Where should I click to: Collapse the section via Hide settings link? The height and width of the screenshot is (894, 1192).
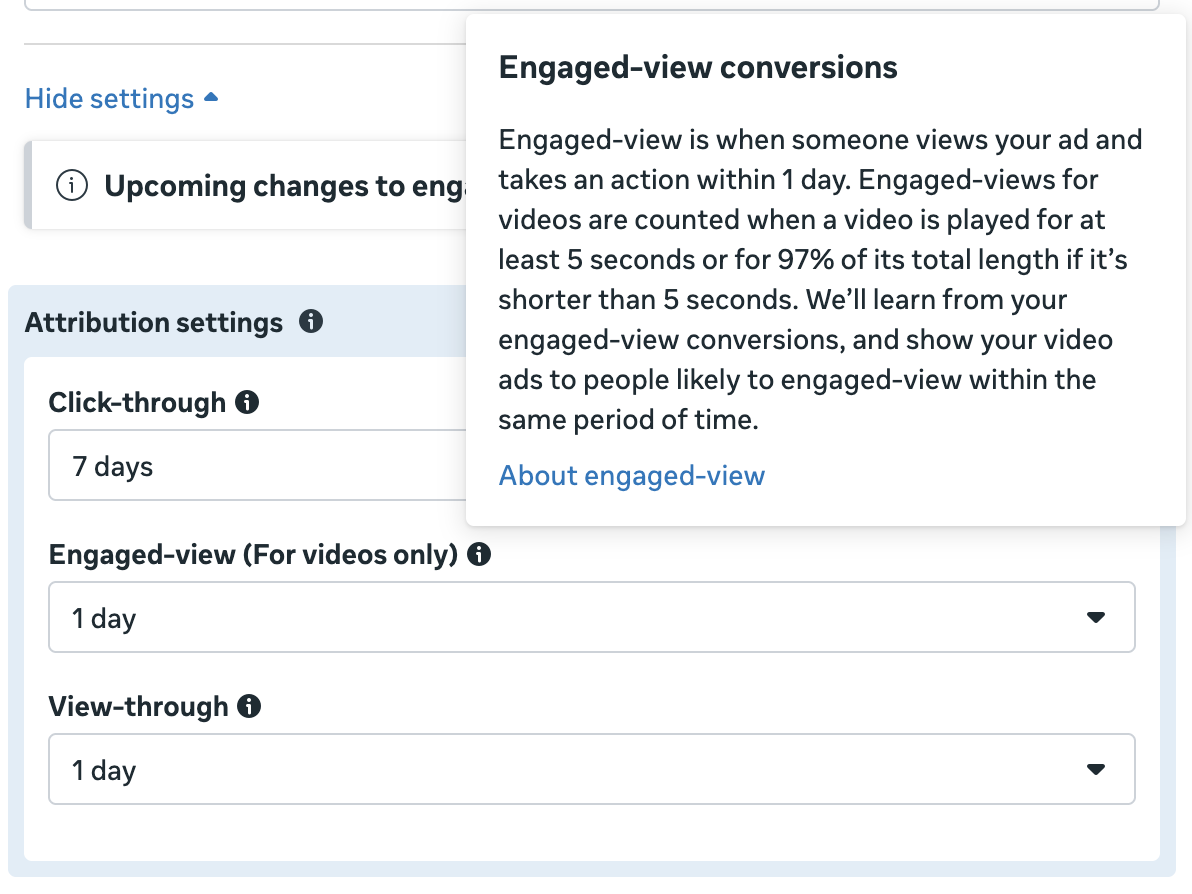[x=109, y=99]
